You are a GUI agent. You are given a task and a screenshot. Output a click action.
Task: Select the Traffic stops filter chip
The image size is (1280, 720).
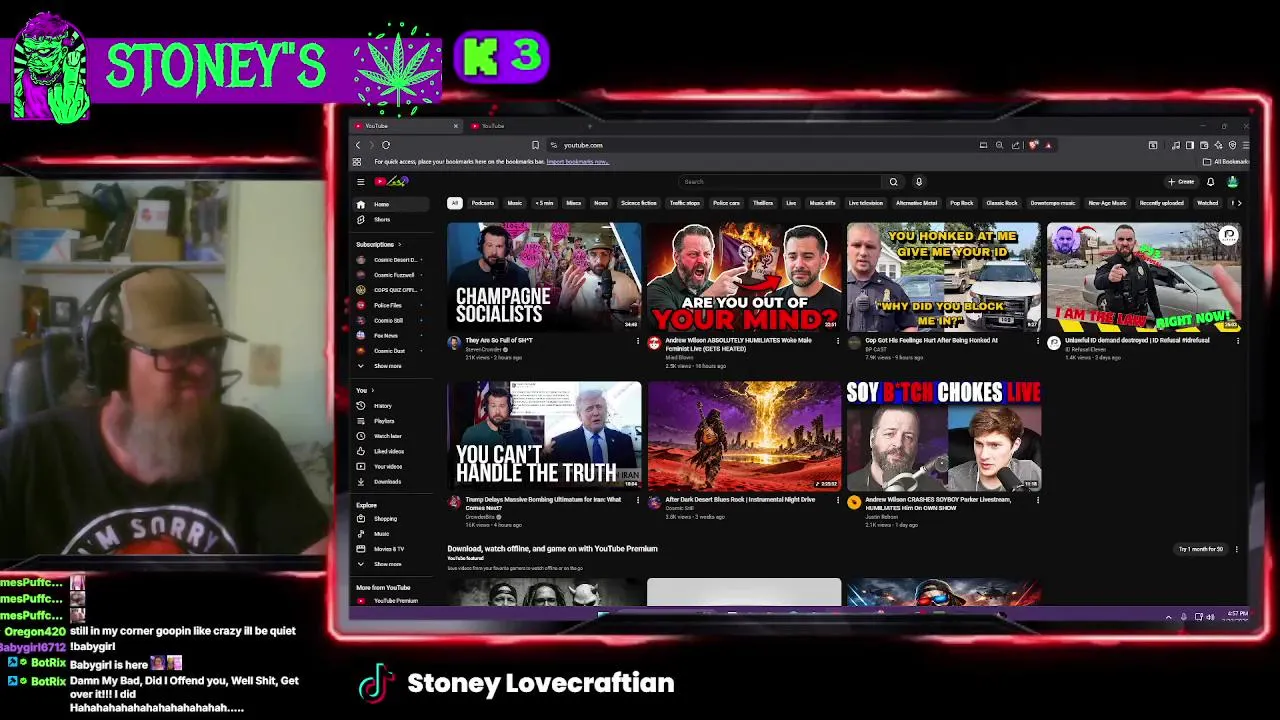tap(685, 203)
